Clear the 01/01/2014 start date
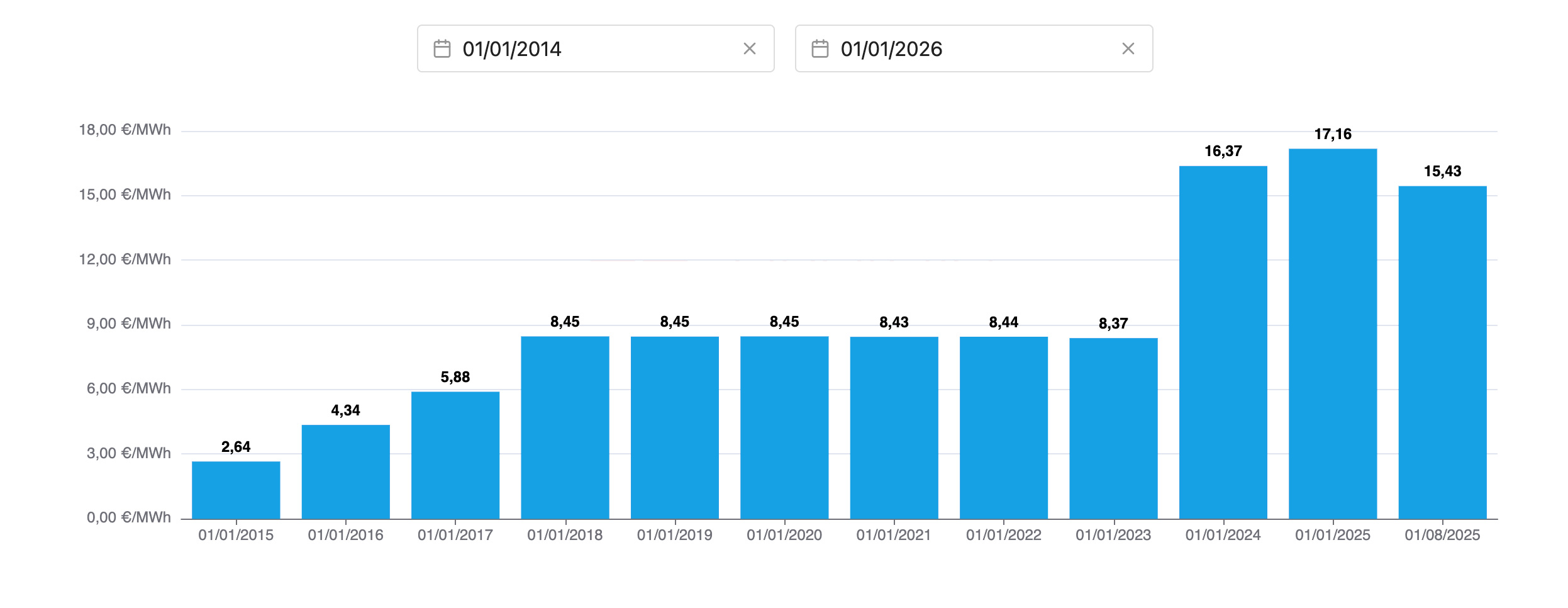1568x608 pixels. click(x=749, y=49)
